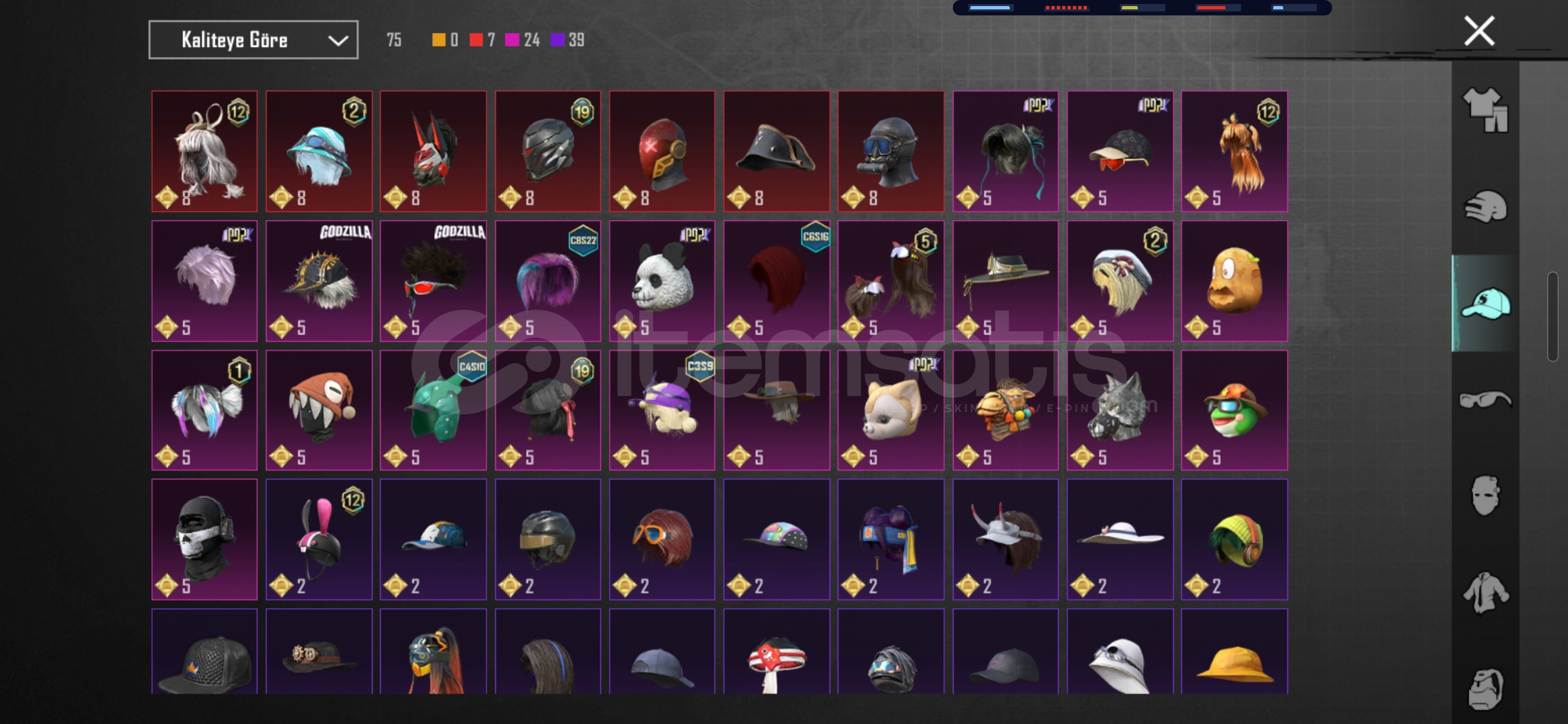
Task: Click the red rarity color filter swatch
Action: click(x=476, y=40)
